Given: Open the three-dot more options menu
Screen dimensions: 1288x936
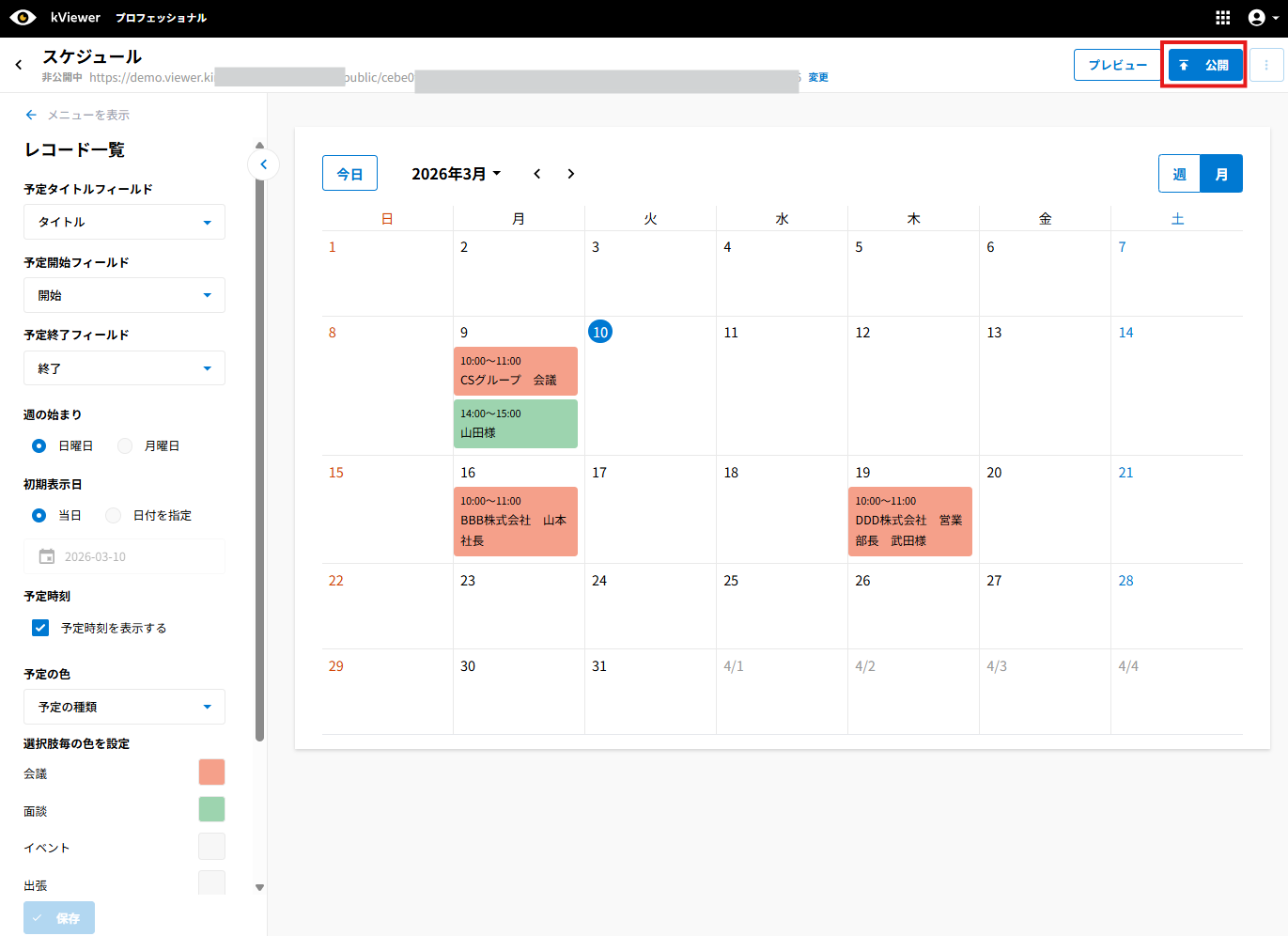Looking at the screenshot, I should (1266, 65).
